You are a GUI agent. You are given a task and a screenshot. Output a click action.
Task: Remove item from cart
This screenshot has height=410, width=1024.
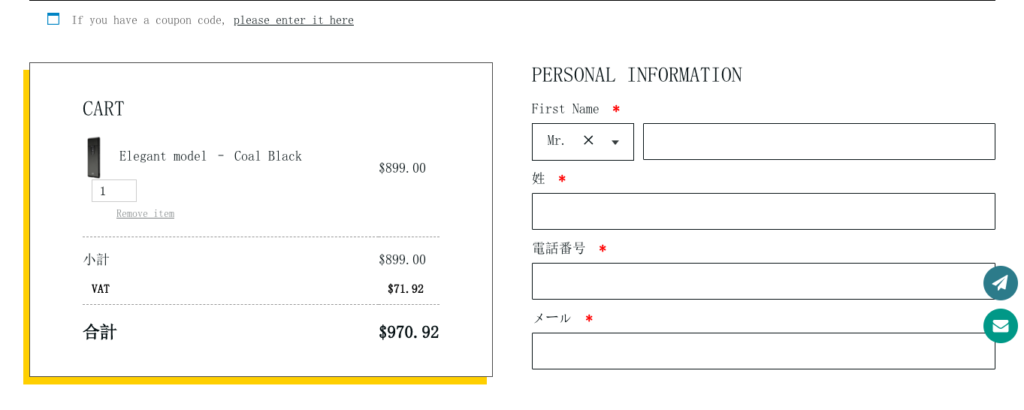pyautogui.click(x=145, y=213)
